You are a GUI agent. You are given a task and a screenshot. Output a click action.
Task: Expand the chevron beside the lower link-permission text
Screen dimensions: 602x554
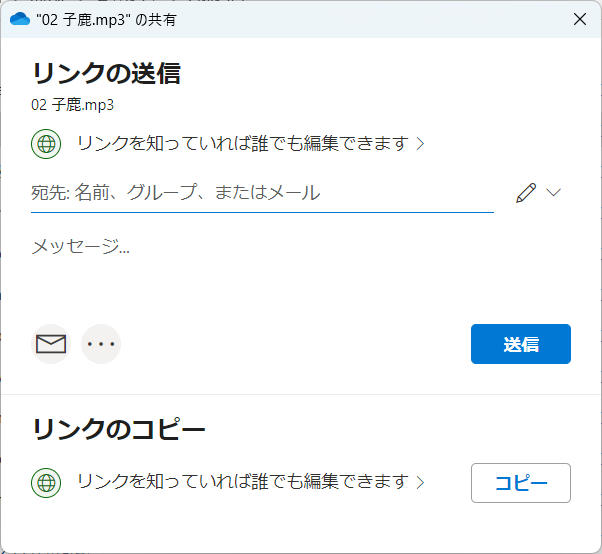coord(421,483)
